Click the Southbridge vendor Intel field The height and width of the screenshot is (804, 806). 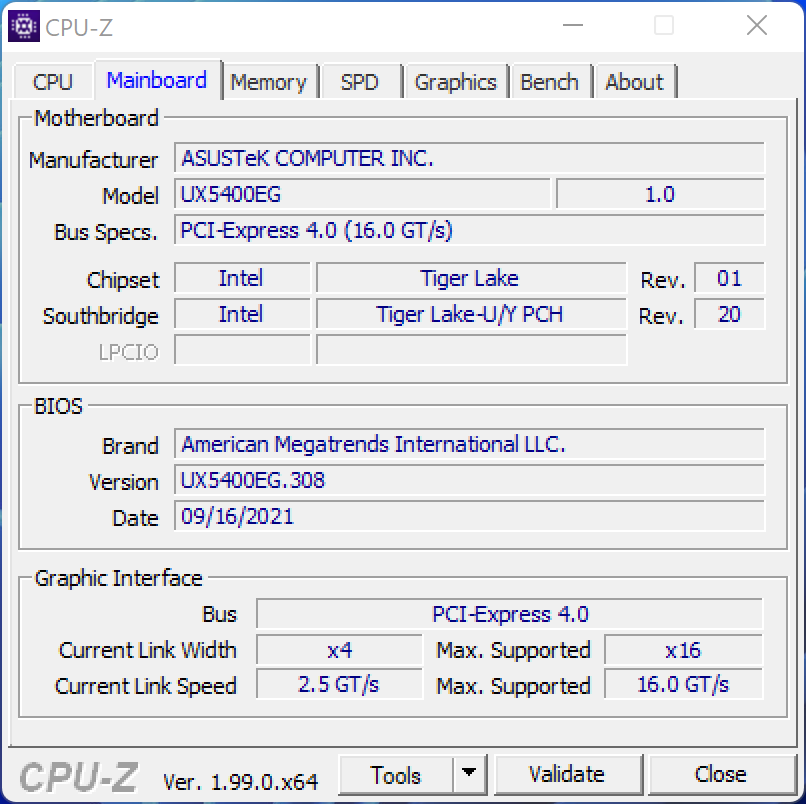click(242, 315)
